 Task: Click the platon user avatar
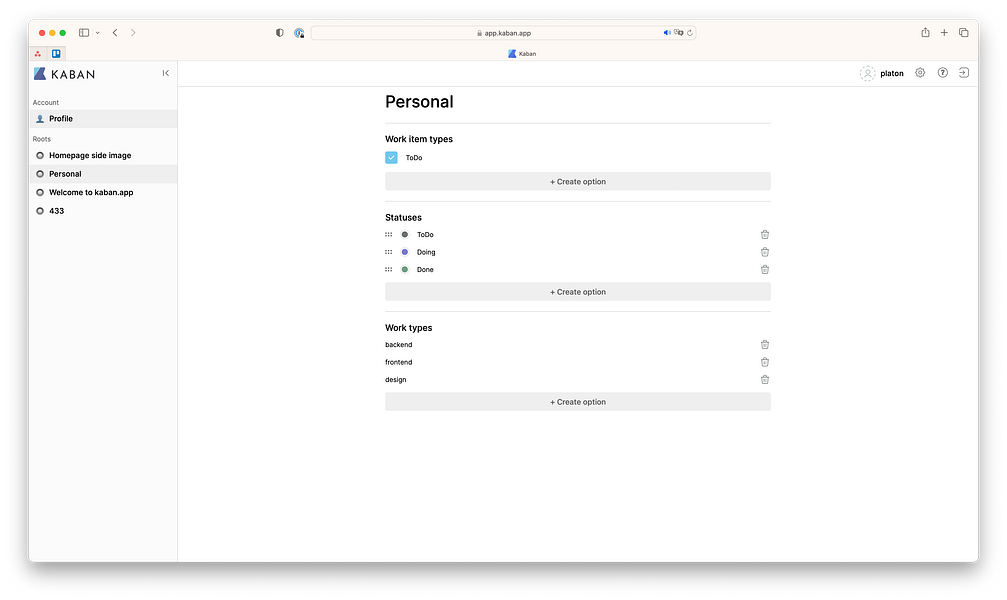[867, 73]
